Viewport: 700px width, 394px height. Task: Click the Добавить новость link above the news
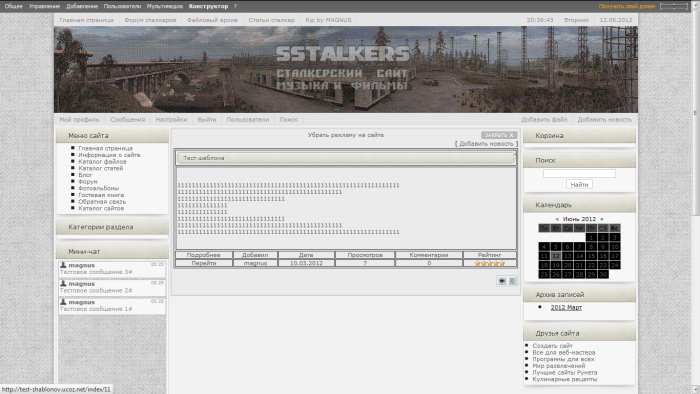click(486, 144)
